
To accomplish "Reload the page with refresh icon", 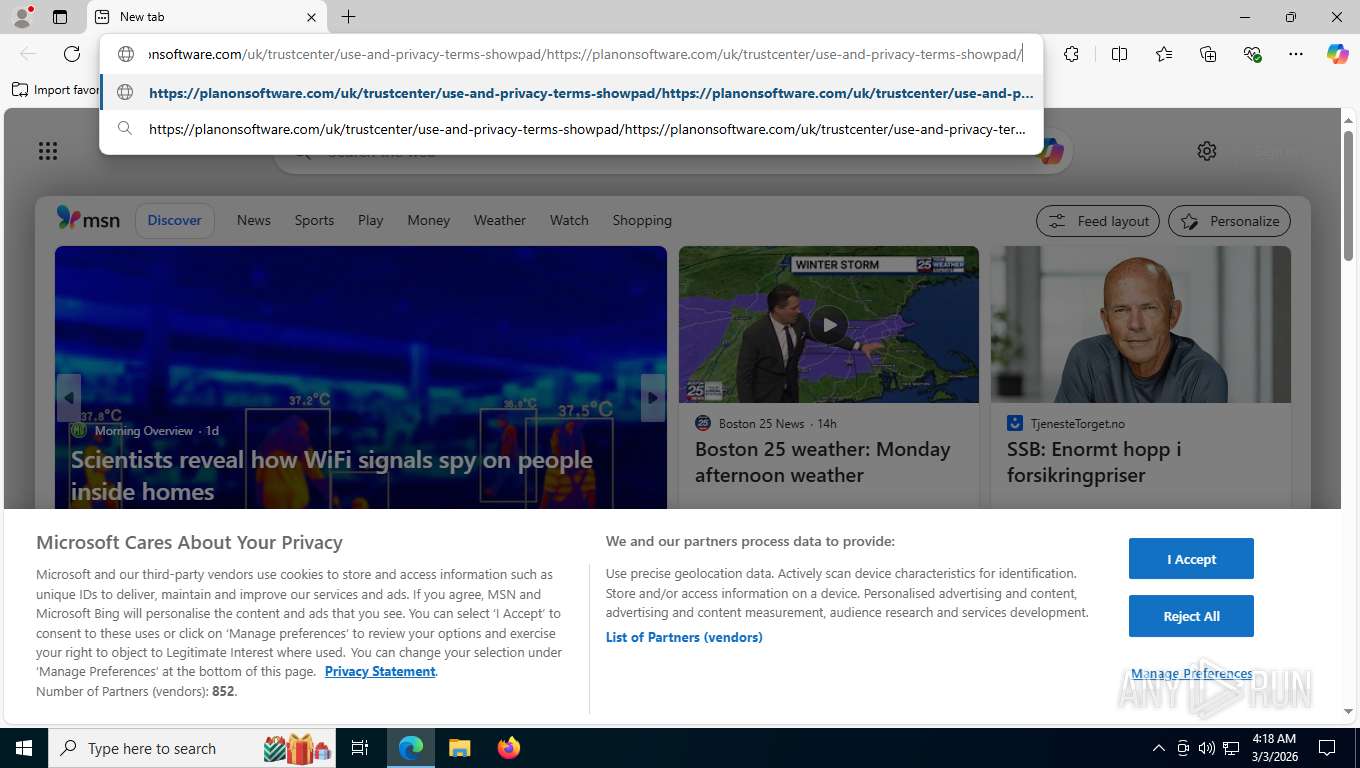I will 72,54.
